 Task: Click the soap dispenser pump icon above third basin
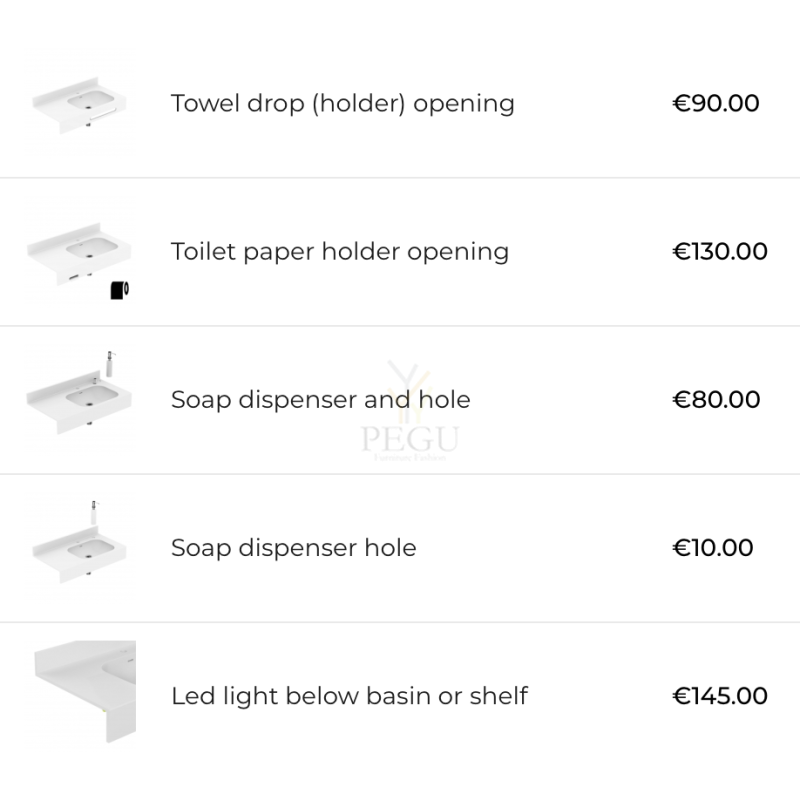pos(110,364)
